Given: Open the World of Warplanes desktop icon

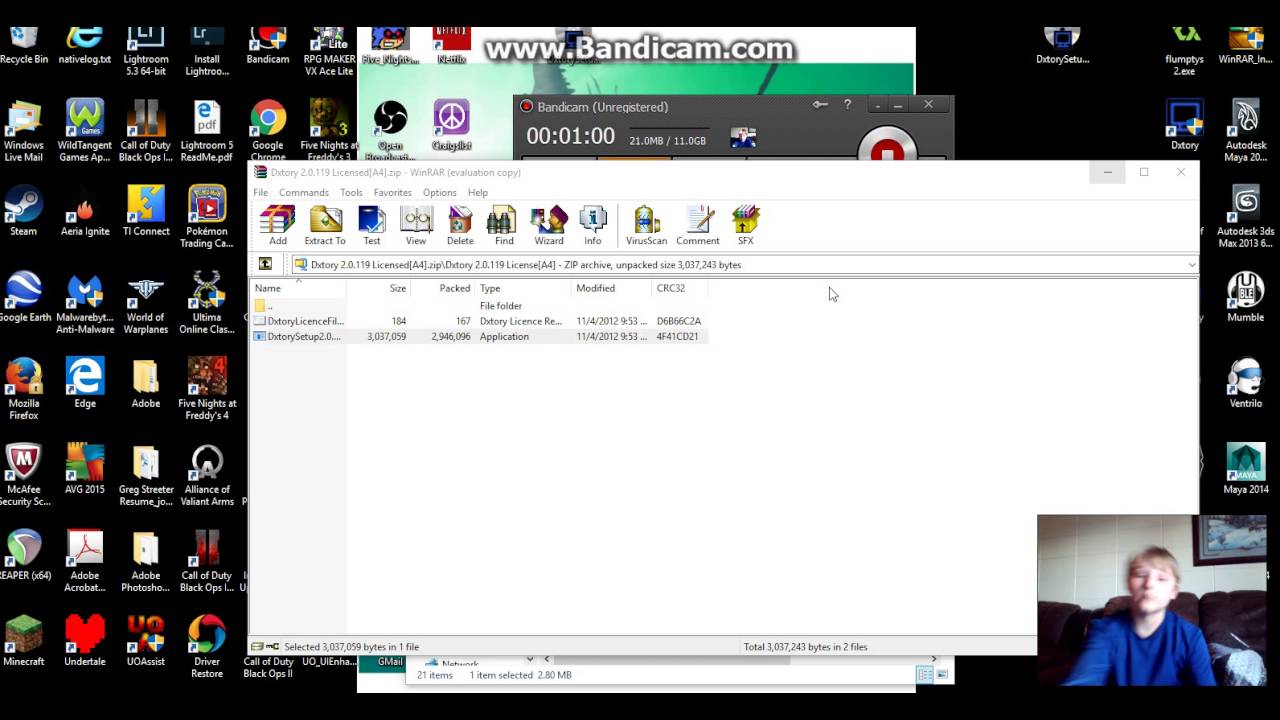Looking at the screenshot, I should pyautogui.click(x=146, y=304).
